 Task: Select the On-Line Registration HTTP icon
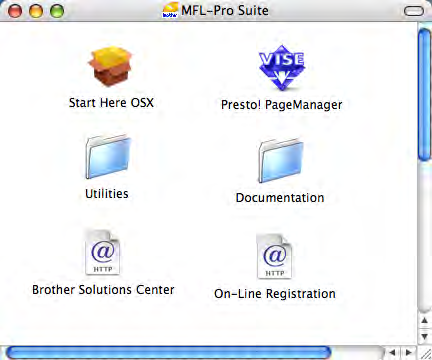pos(274,256)
